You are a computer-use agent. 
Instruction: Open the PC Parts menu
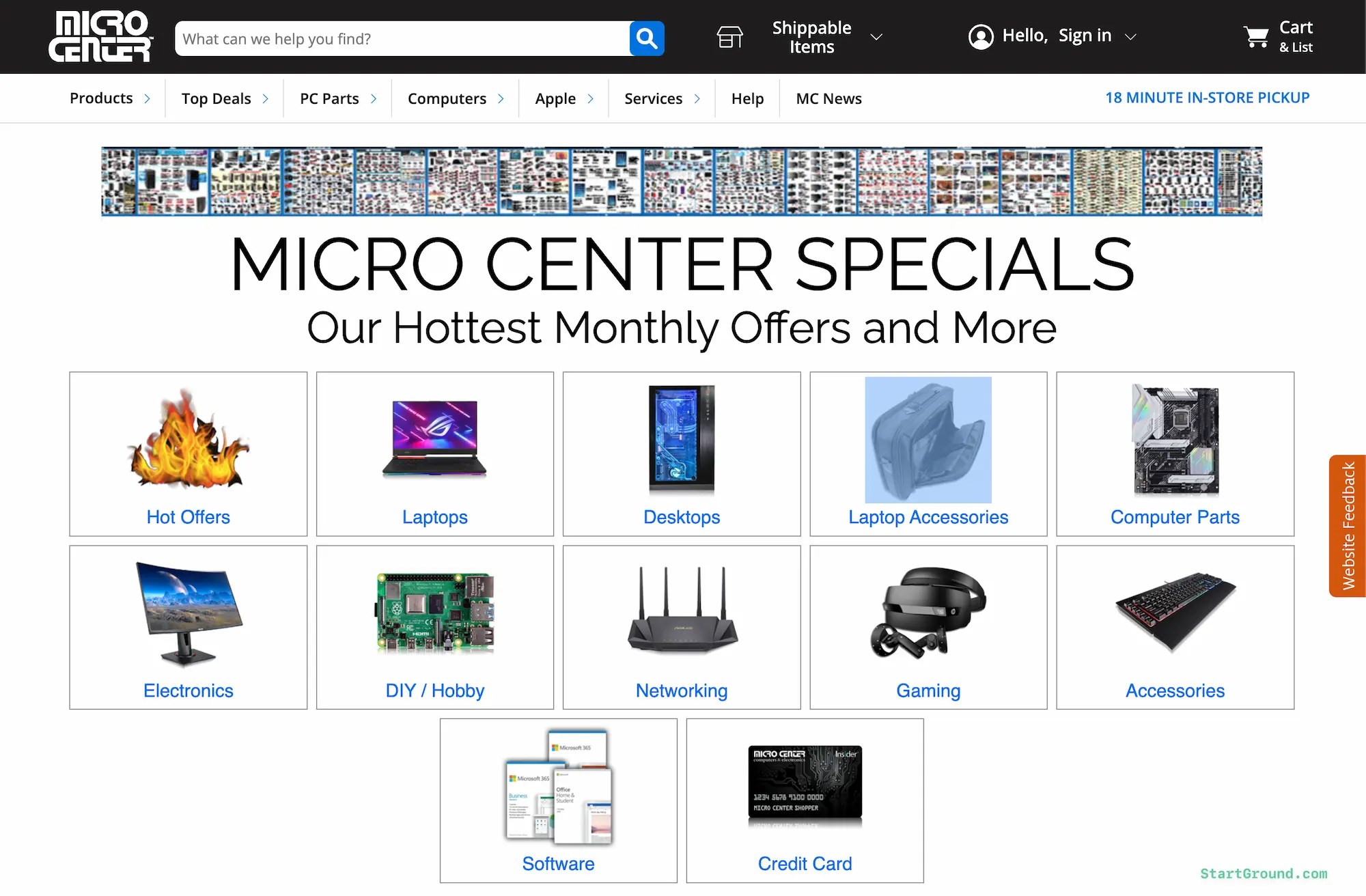[329, 99]
